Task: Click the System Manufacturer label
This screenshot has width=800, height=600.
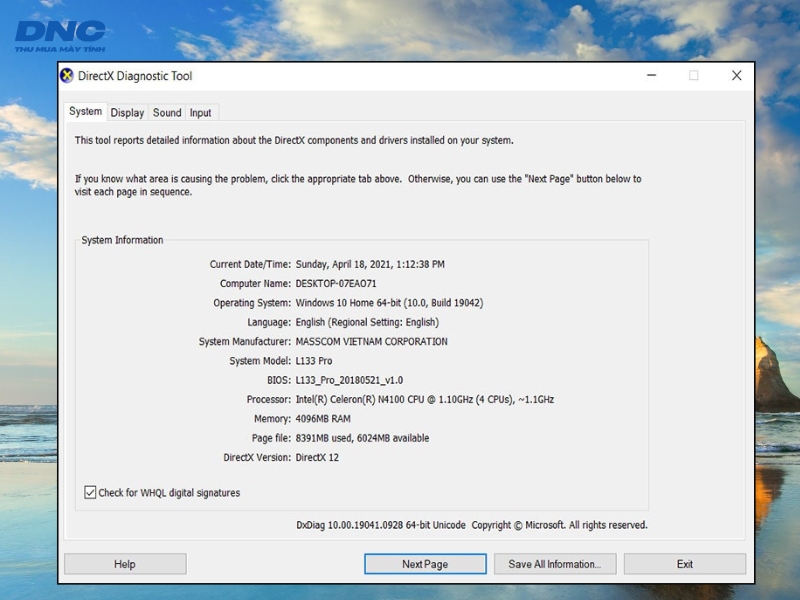Action: (245, 342)
